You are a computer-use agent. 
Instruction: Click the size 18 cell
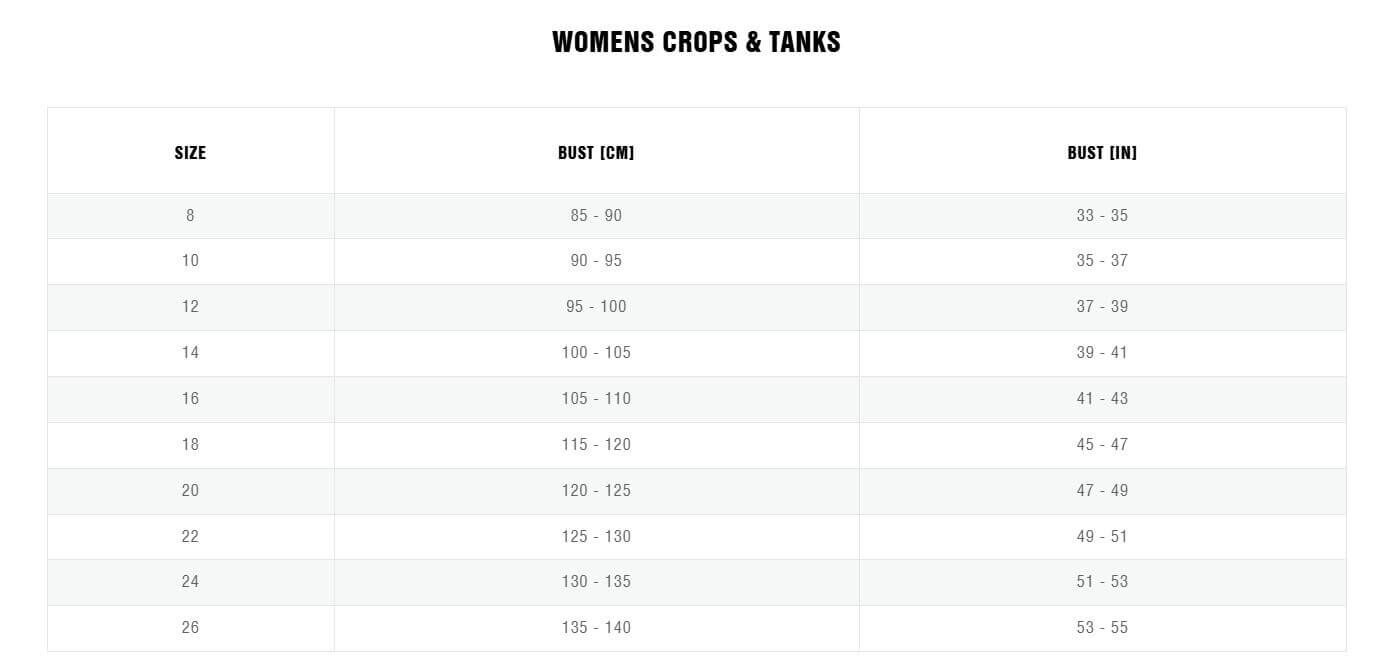coord(190,445)
